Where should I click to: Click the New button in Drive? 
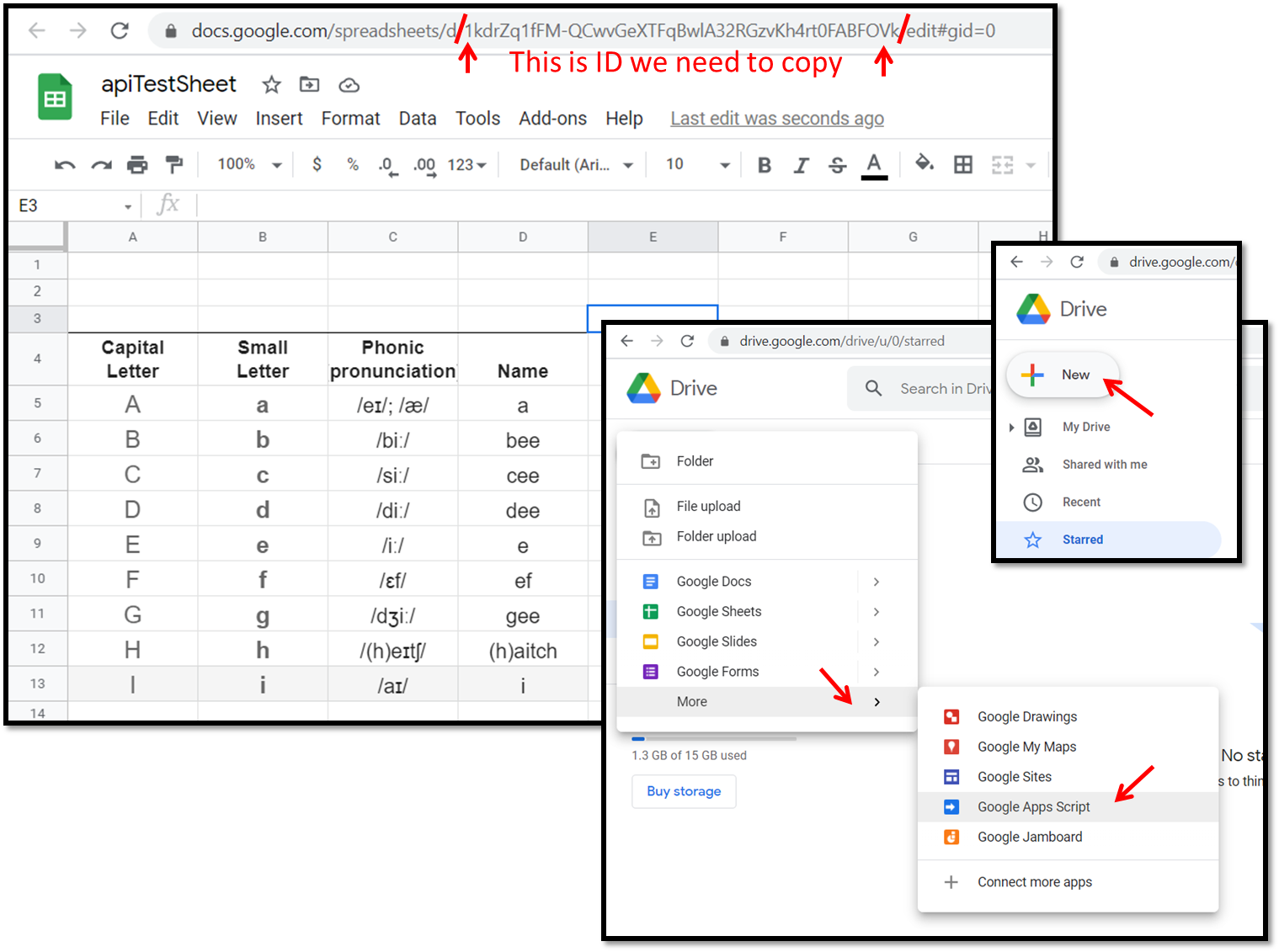pos(1063,375)
